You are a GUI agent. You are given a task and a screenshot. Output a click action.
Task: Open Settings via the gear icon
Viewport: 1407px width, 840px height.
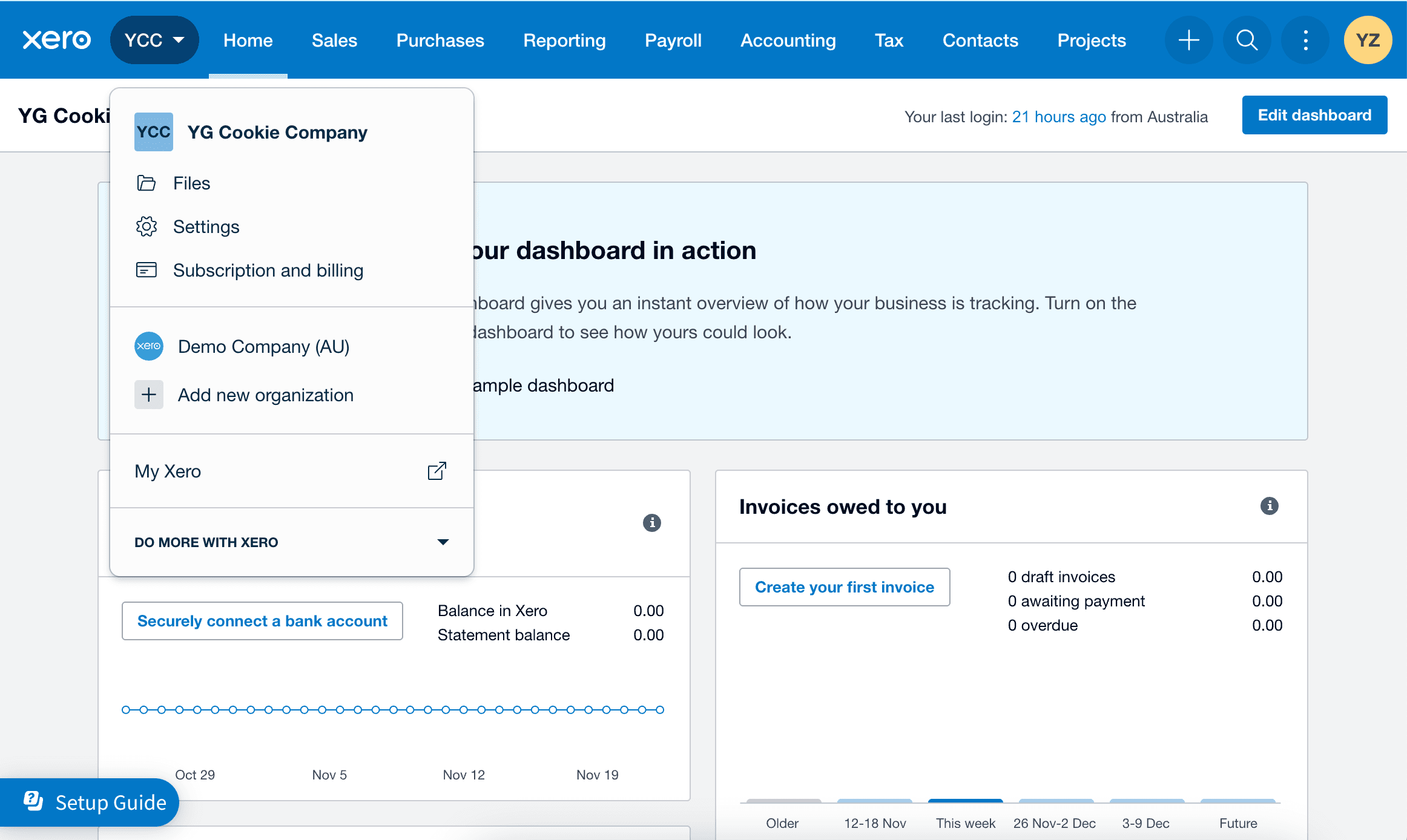coord(146,226)
